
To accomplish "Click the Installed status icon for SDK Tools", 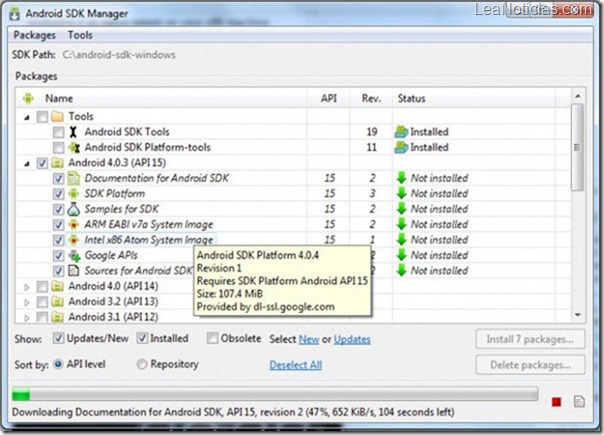I will pyautogui.click(x=401, y=131).
